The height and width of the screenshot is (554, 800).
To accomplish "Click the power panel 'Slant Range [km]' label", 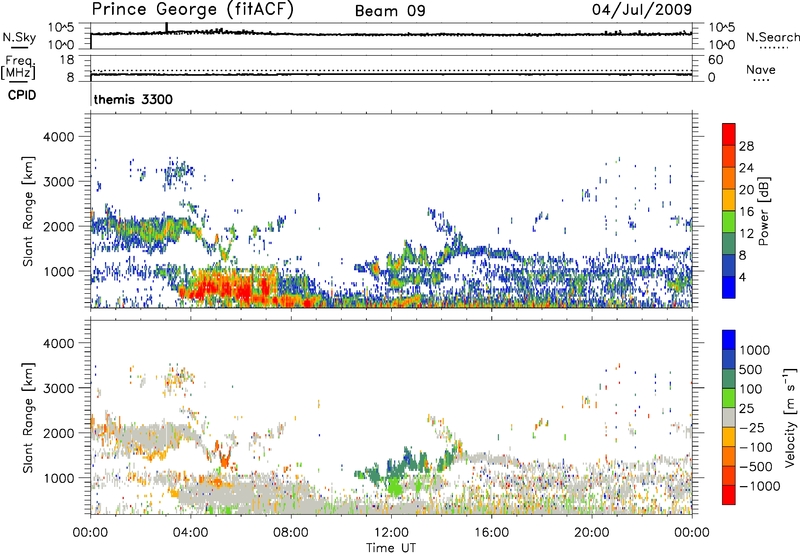I will pos(28,211).
